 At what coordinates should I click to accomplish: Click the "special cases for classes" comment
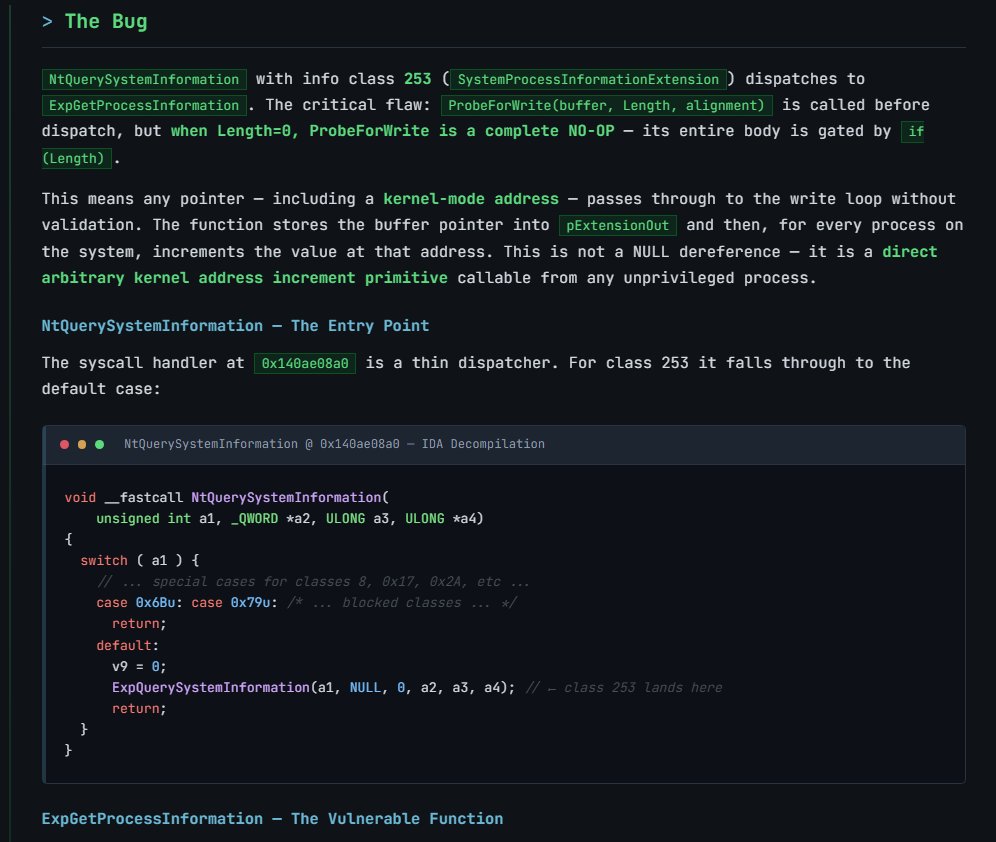pyautogui.click(x=313, y=582)
